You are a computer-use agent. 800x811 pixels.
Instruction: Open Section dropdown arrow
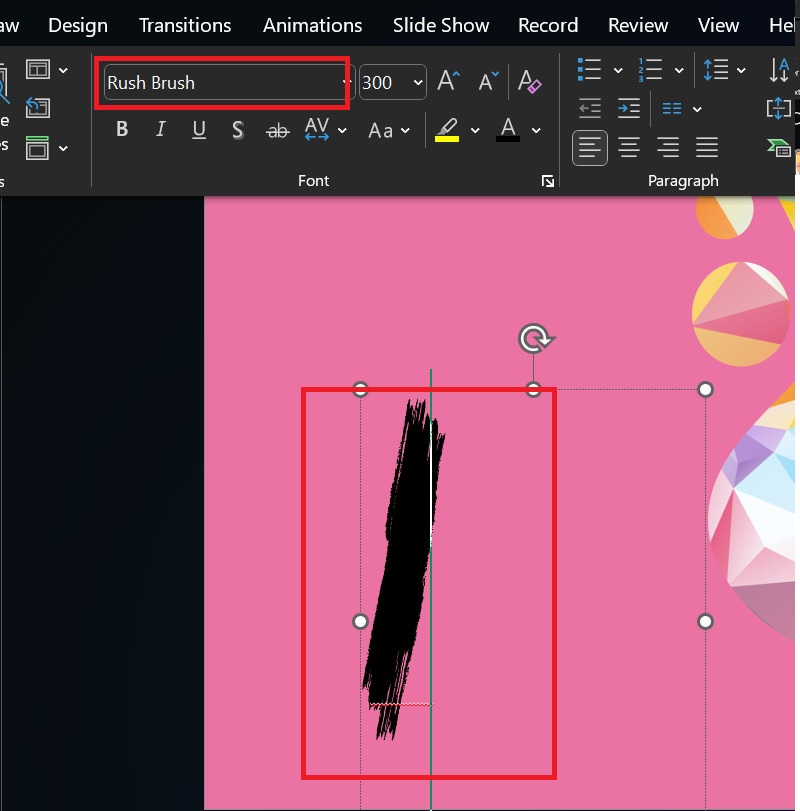pos(63,148)
